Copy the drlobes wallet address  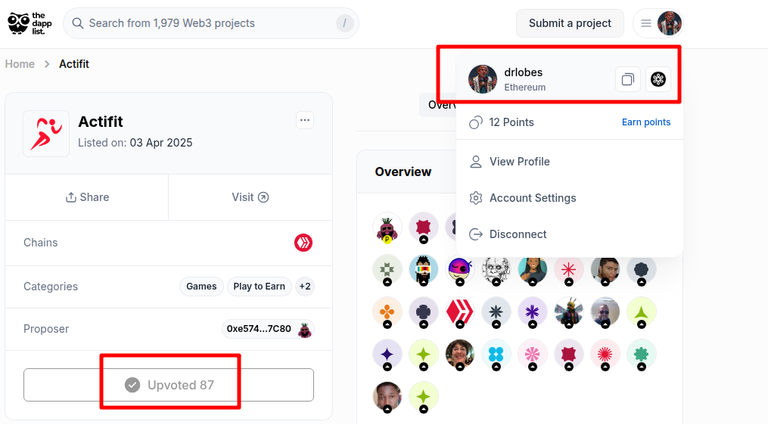click(x=627, y=79)
